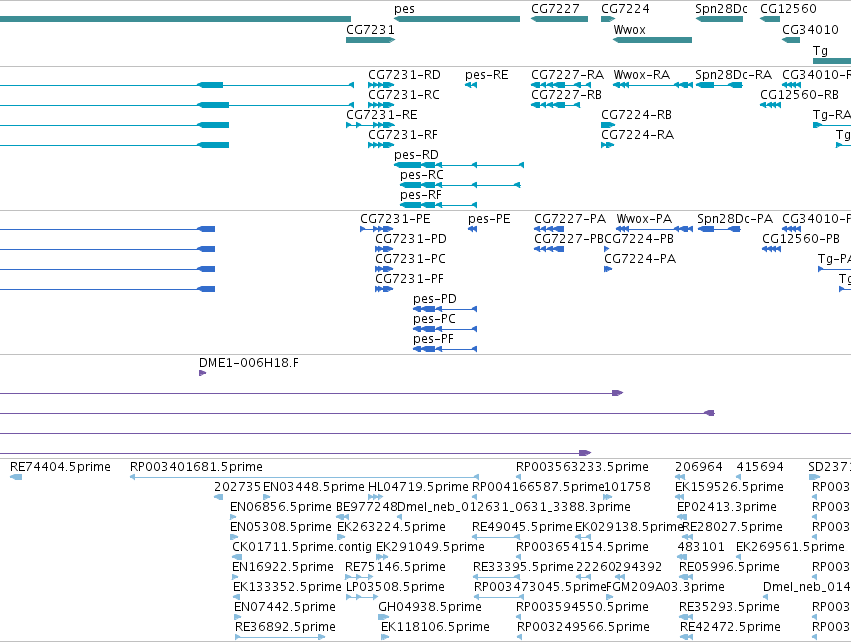Click the Wwox-PA protein label
Viewport: 851px width, 642px height.
(x=644, y=219)
